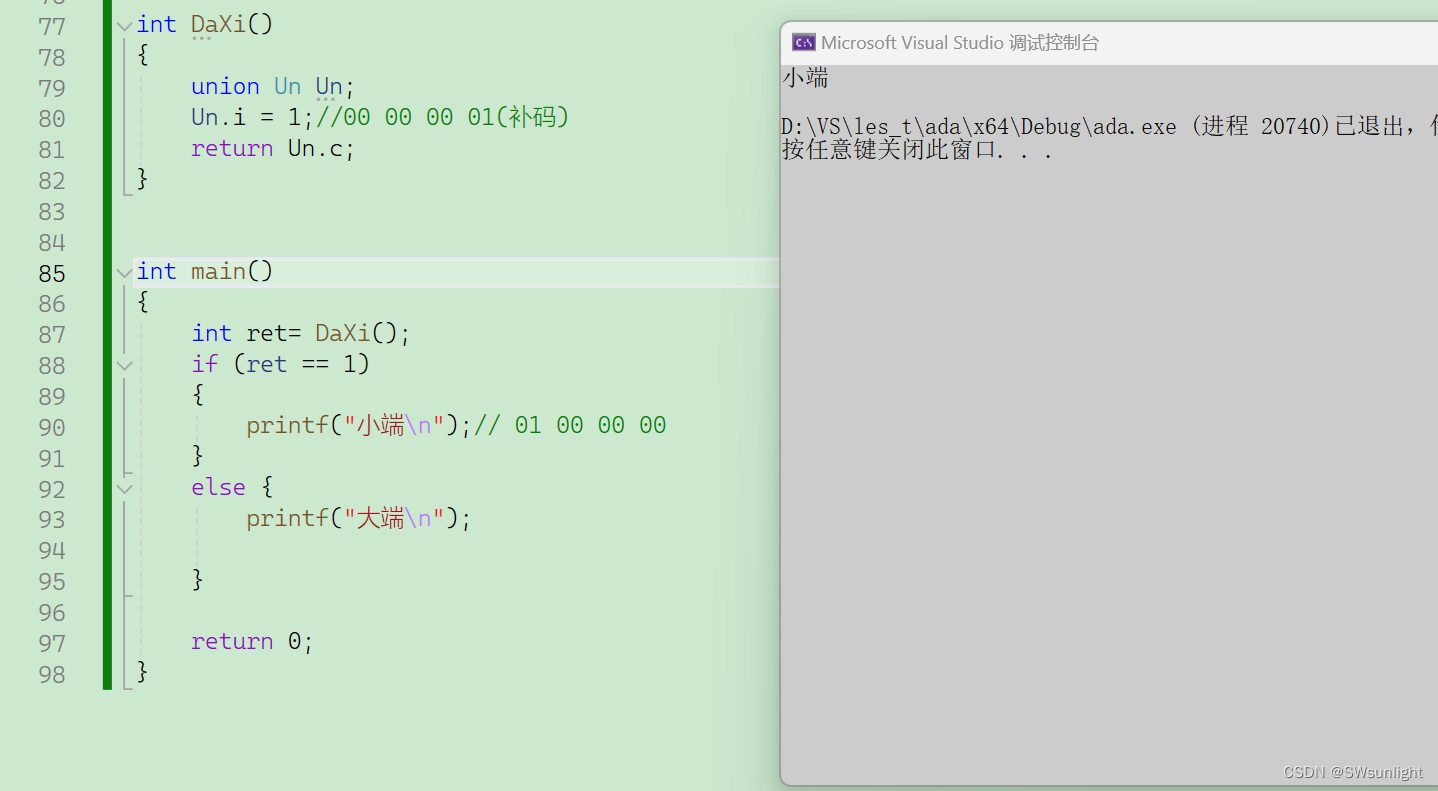Viewport: 1438px width, 791px height.
Task: Click line number 90 in the gutter
Action: 52,427
